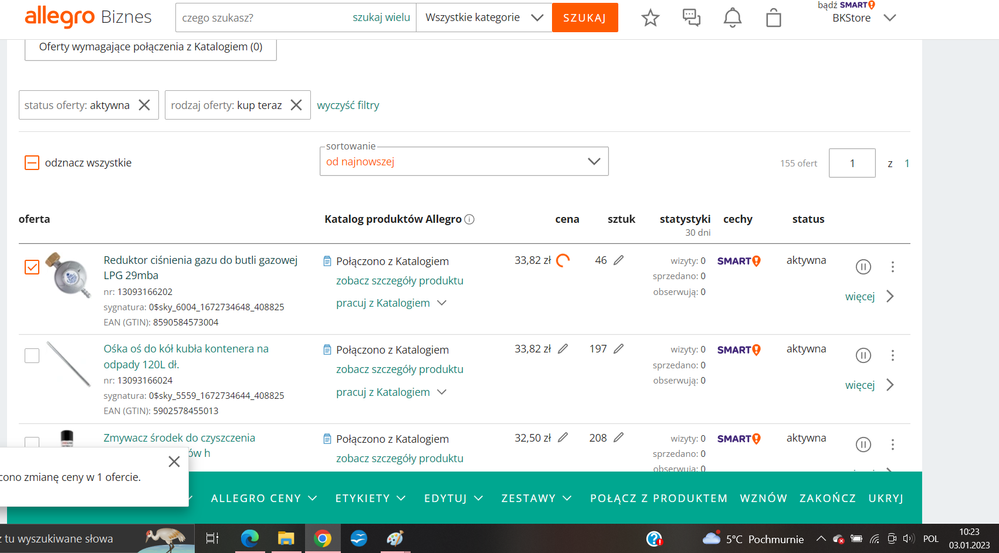Open three-dot menu for Reduktor offer

pos(893,266)
